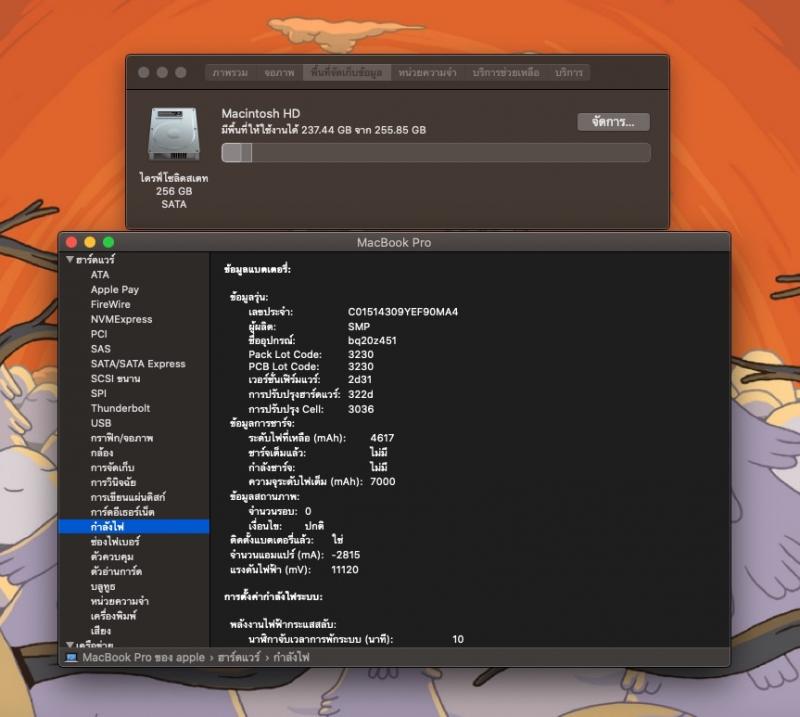Click the MacBook Pro window title
The image size is (800, 717).
[x=394, y=242]
